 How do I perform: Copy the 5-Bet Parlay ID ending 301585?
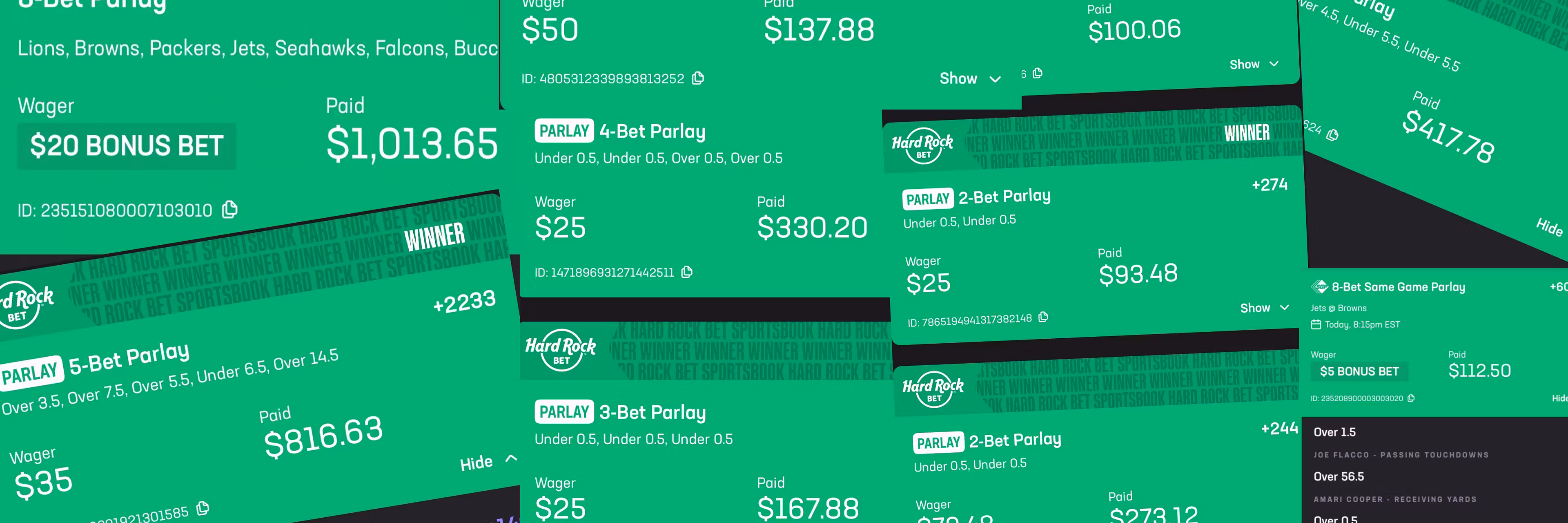coord(203,508)
